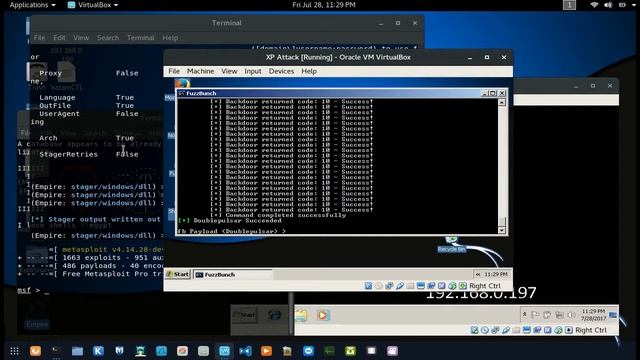Open Show Applications grid in dock

tap(14, 351)
